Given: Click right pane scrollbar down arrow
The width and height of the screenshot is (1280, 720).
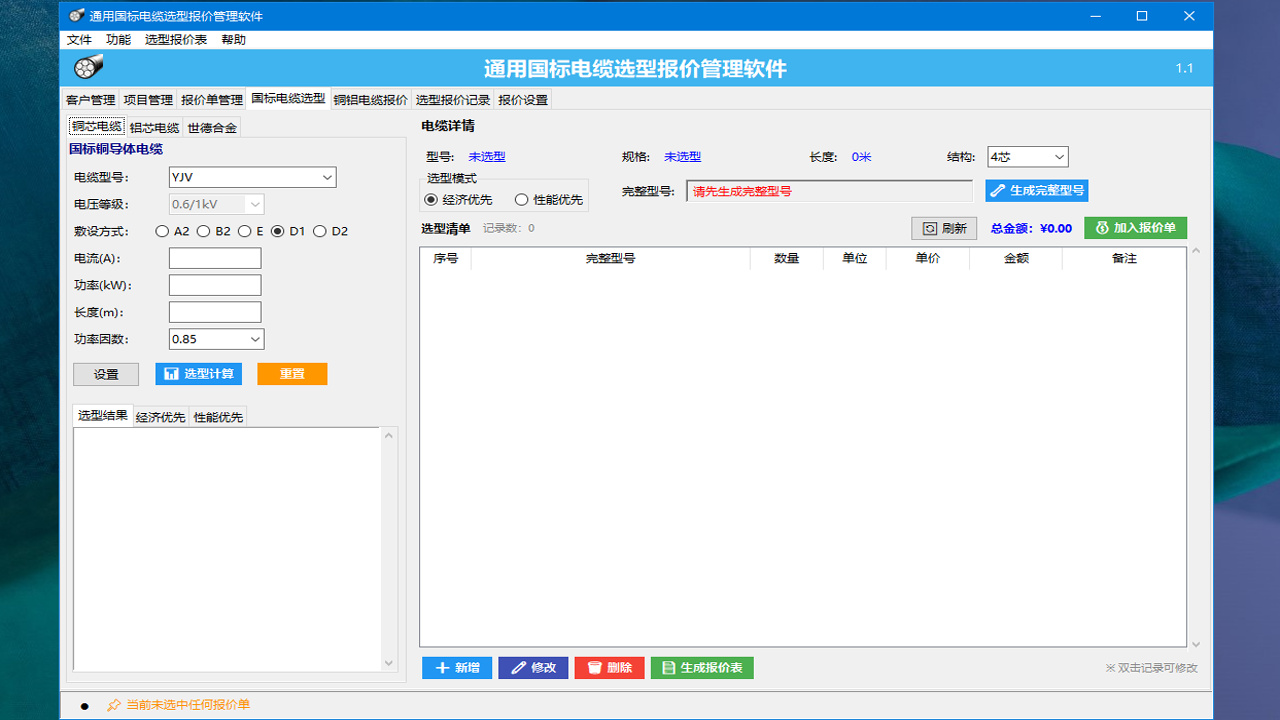Looking at the screenshot, I should pyautogui.click(x=1197, y=644).
